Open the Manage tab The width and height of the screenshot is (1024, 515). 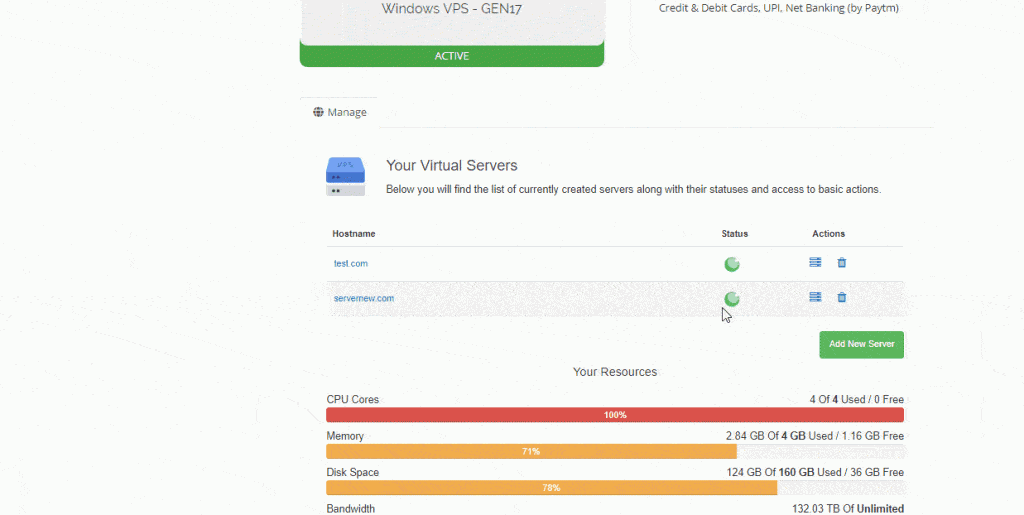coord(340,112)
